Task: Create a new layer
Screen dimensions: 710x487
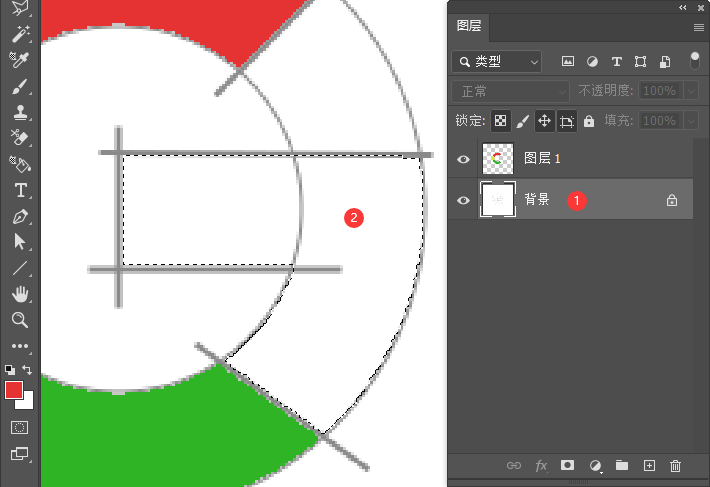Action: tap(649, 466)
